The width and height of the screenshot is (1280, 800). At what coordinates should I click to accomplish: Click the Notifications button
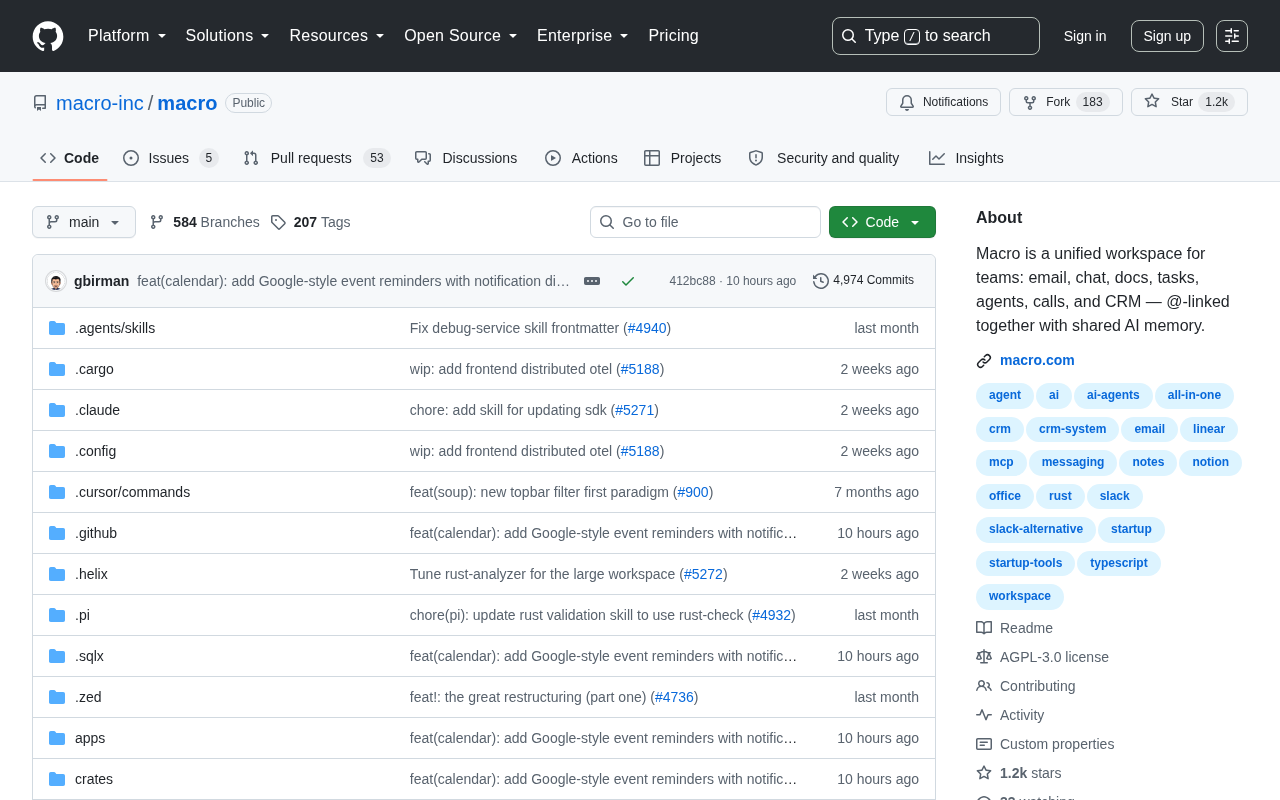coord(943,102)
